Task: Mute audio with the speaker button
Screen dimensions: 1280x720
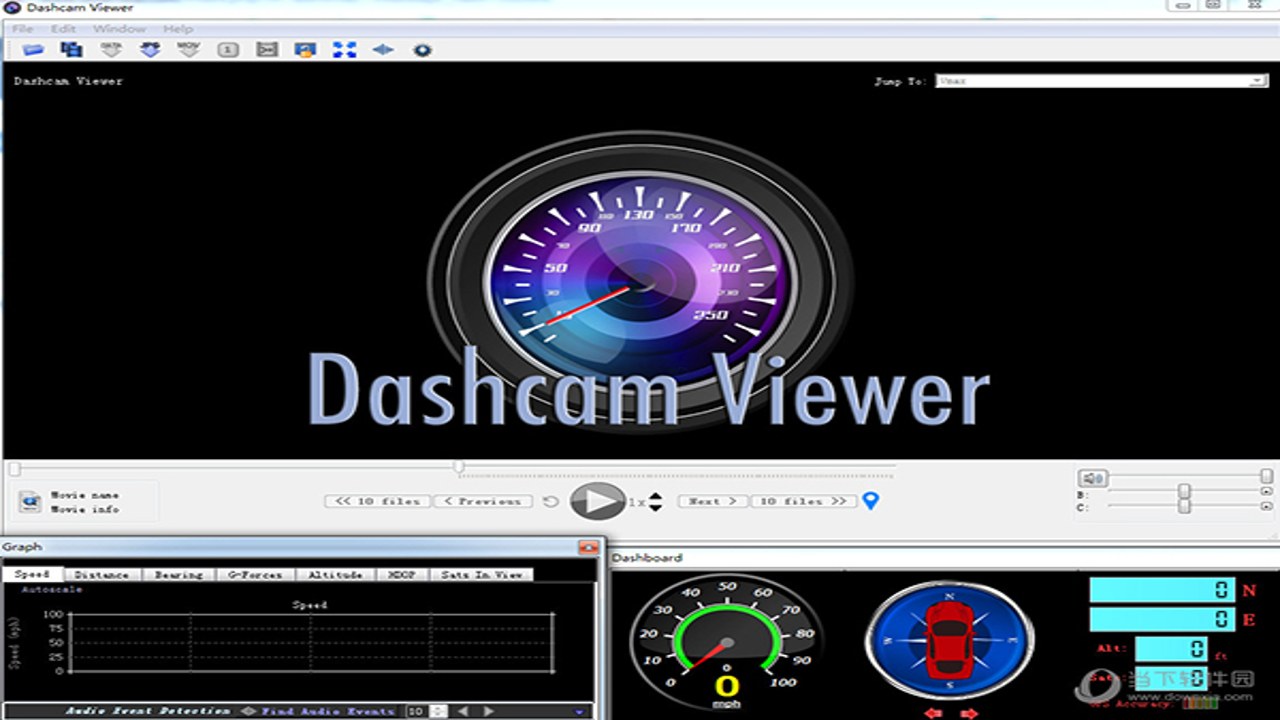Action: click(x=1092, y=478)
